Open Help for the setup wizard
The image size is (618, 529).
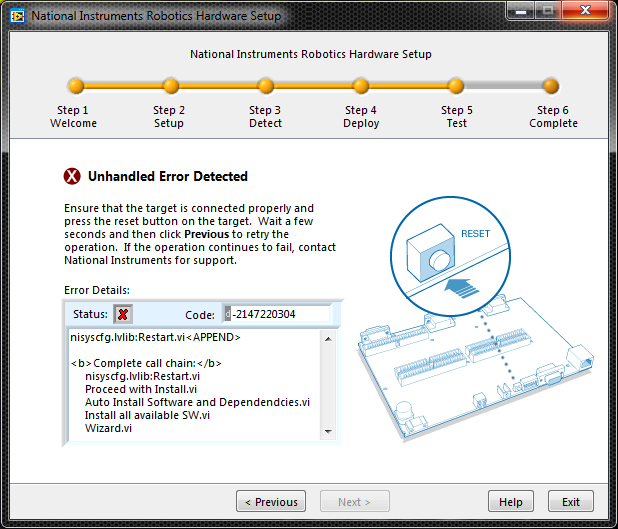(511, 501)
